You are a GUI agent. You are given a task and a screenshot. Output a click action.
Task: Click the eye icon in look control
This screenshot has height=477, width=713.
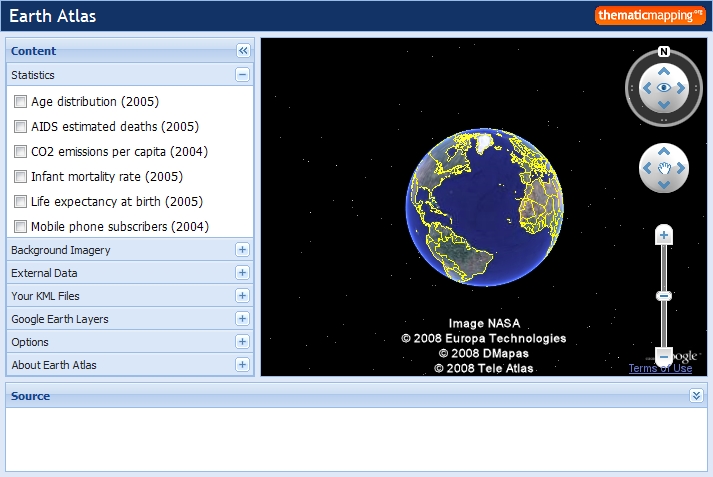coord(664,88)
